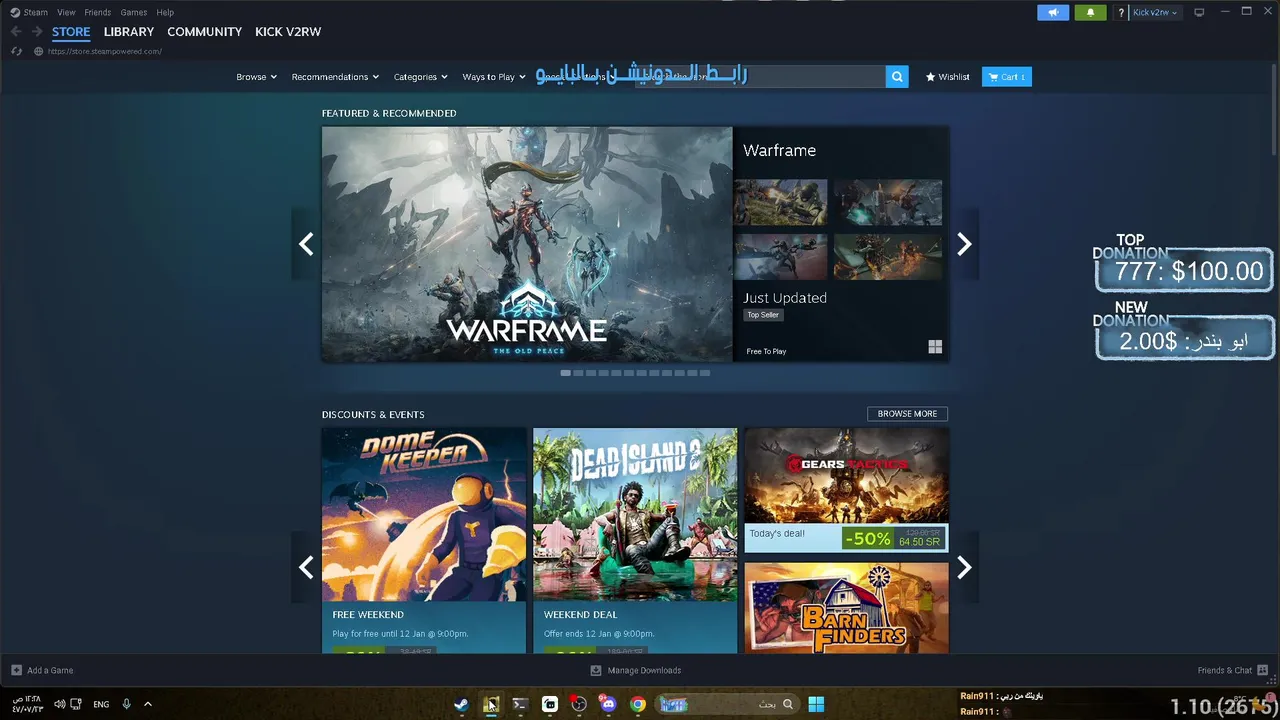This screenshot has height=720, width=1280.
Task: Click the Windows platform icon on Warframe
Action: pos(935,347)
